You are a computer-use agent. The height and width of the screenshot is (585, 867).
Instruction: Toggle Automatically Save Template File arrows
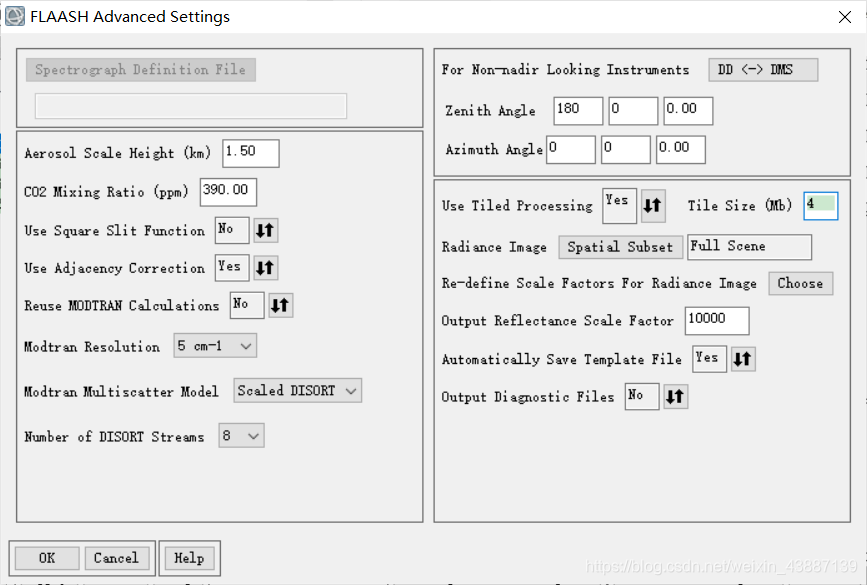(743, 359)
